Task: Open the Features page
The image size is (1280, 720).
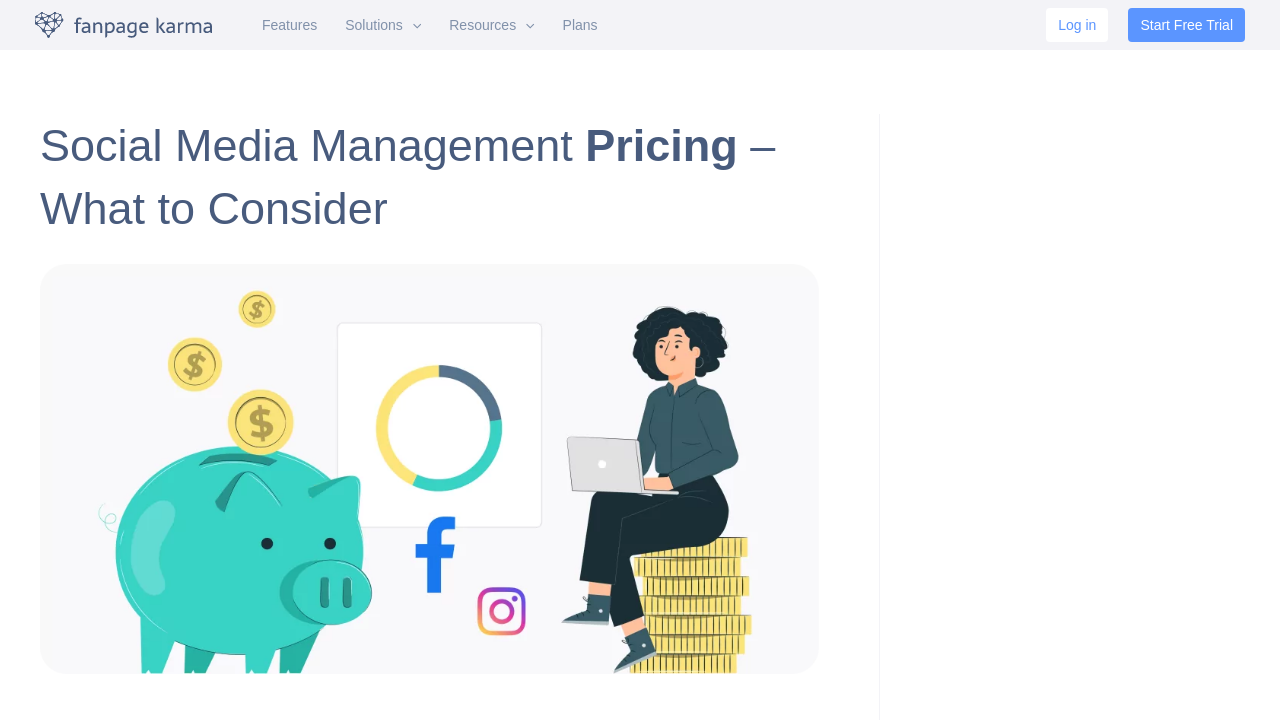Action: (289, 25)
